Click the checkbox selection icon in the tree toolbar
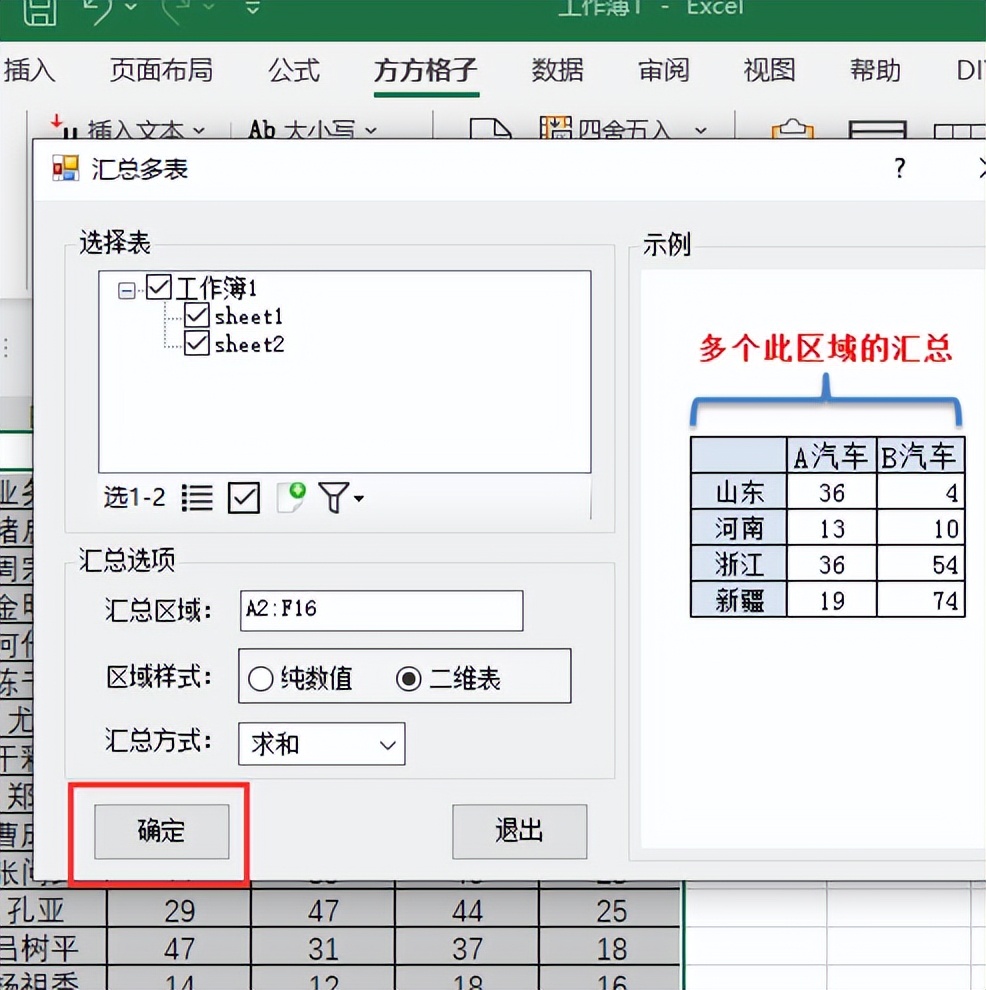The width and height of the screenshot is (986, 990). click(243, 497)
